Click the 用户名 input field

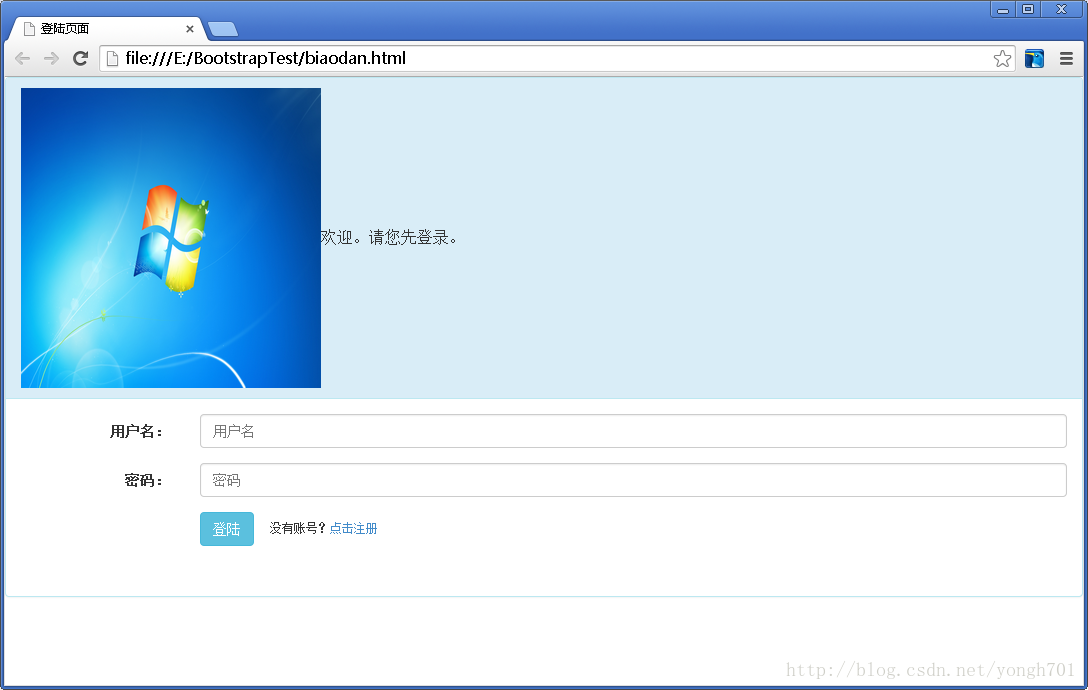click(x=633, y=431)
